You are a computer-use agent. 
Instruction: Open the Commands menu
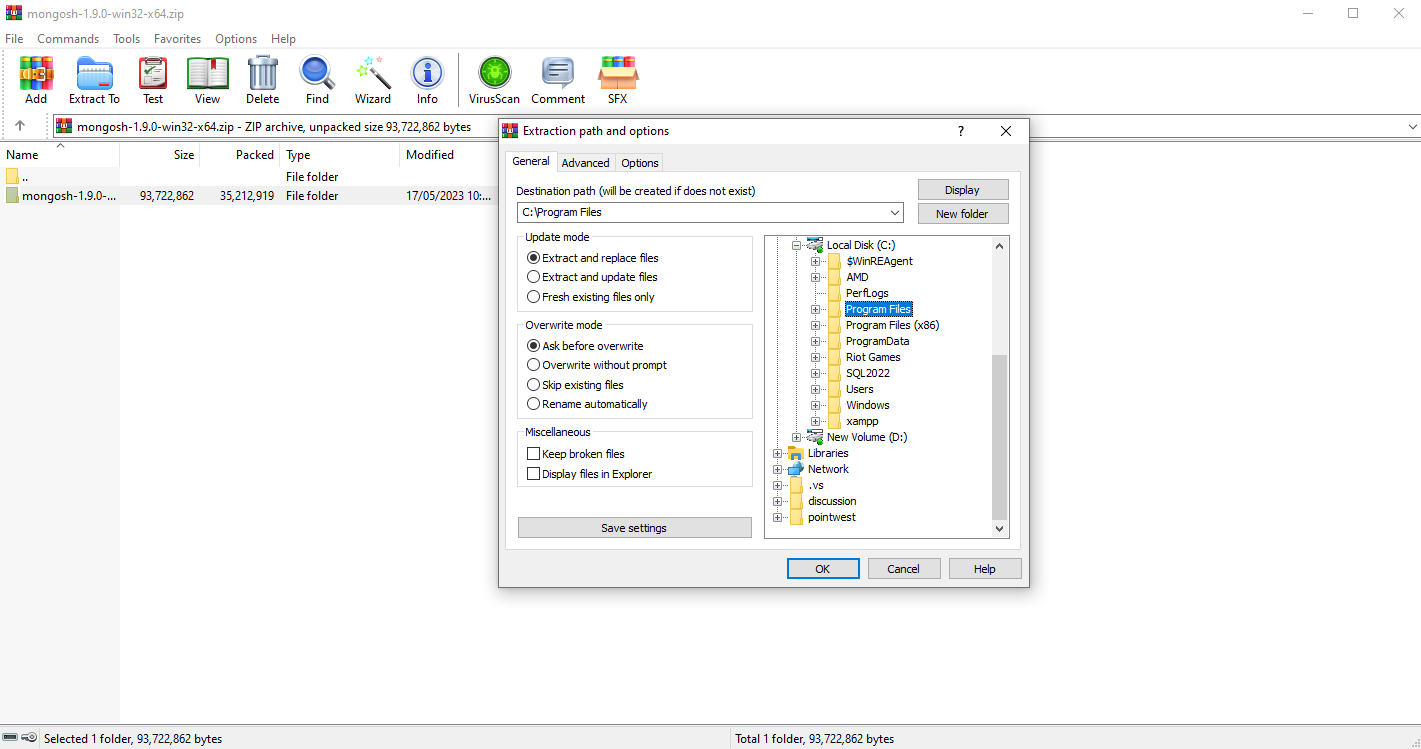(68, 39)
